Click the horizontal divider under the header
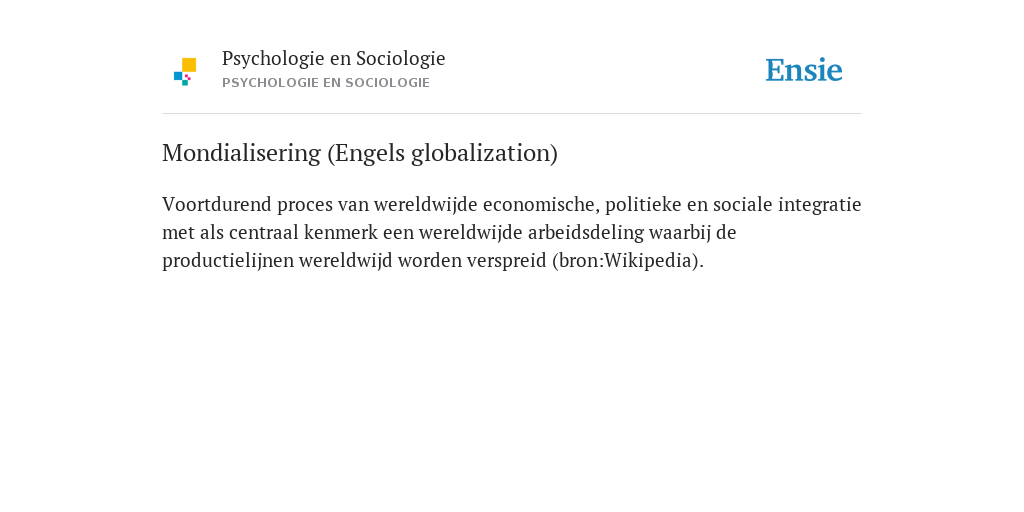 tap(512, 114)
